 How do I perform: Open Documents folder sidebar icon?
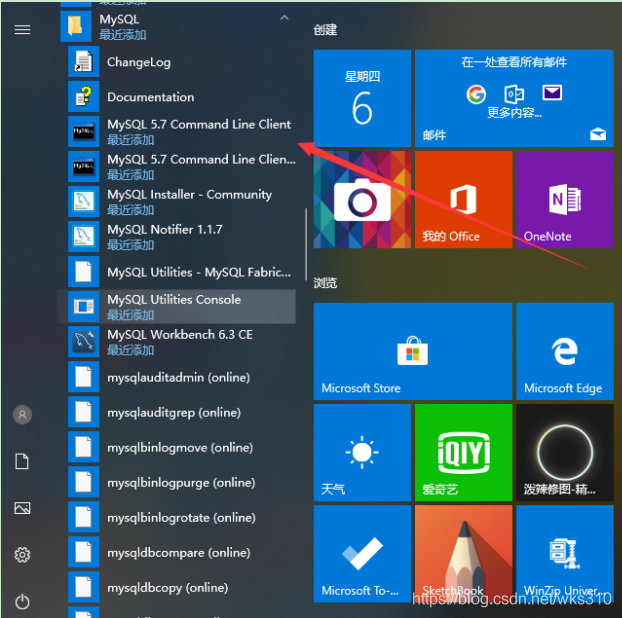point(22,461)
